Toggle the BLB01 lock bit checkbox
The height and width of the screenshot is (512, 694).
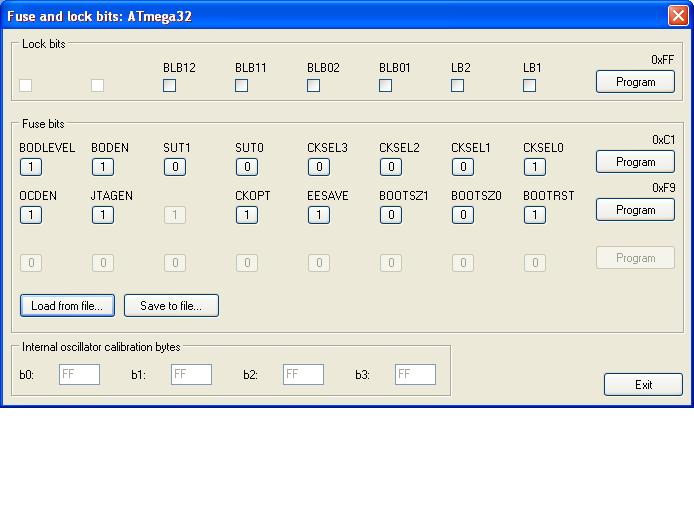[x=385, y=86]
